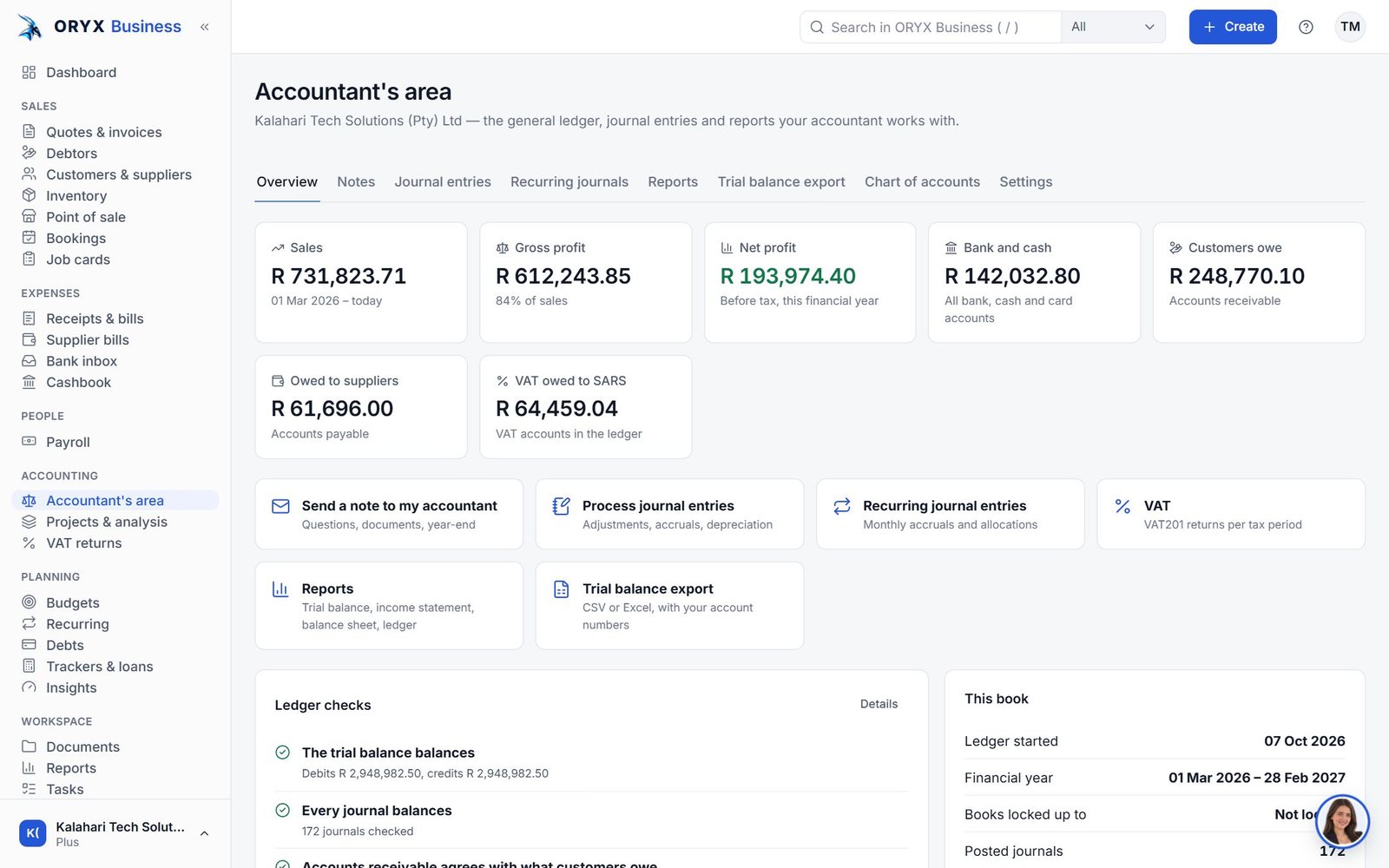Open Inventory from sidebar

(x=115, y=195)
